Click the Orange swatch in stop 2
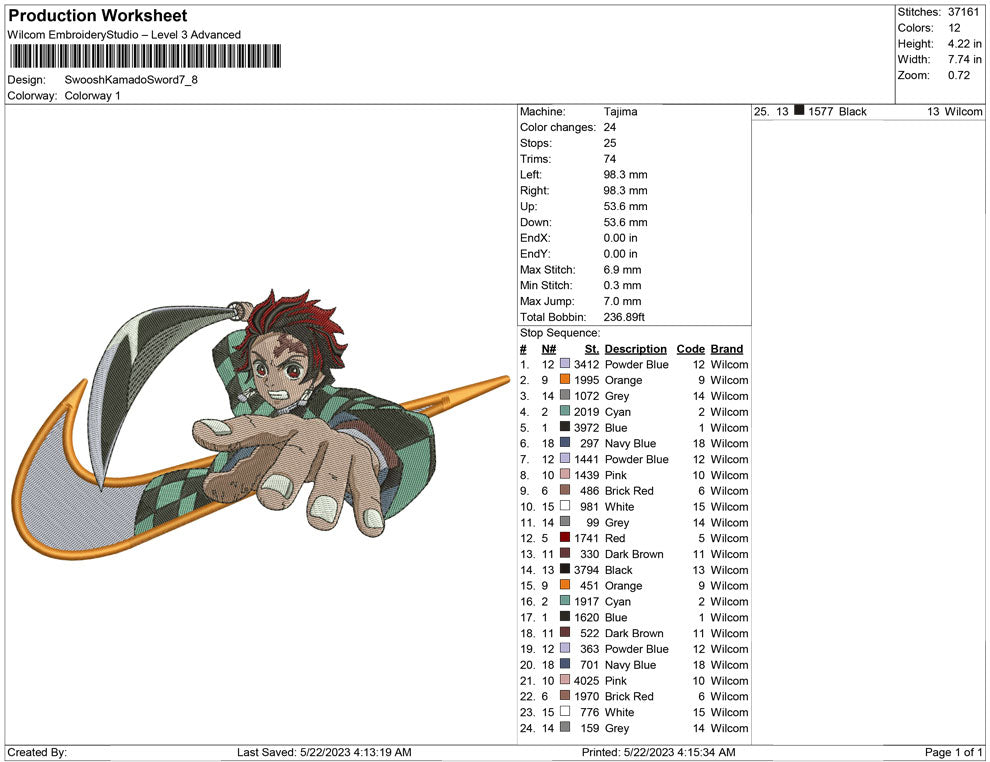 pyautogui.click(x=565, y=379)
